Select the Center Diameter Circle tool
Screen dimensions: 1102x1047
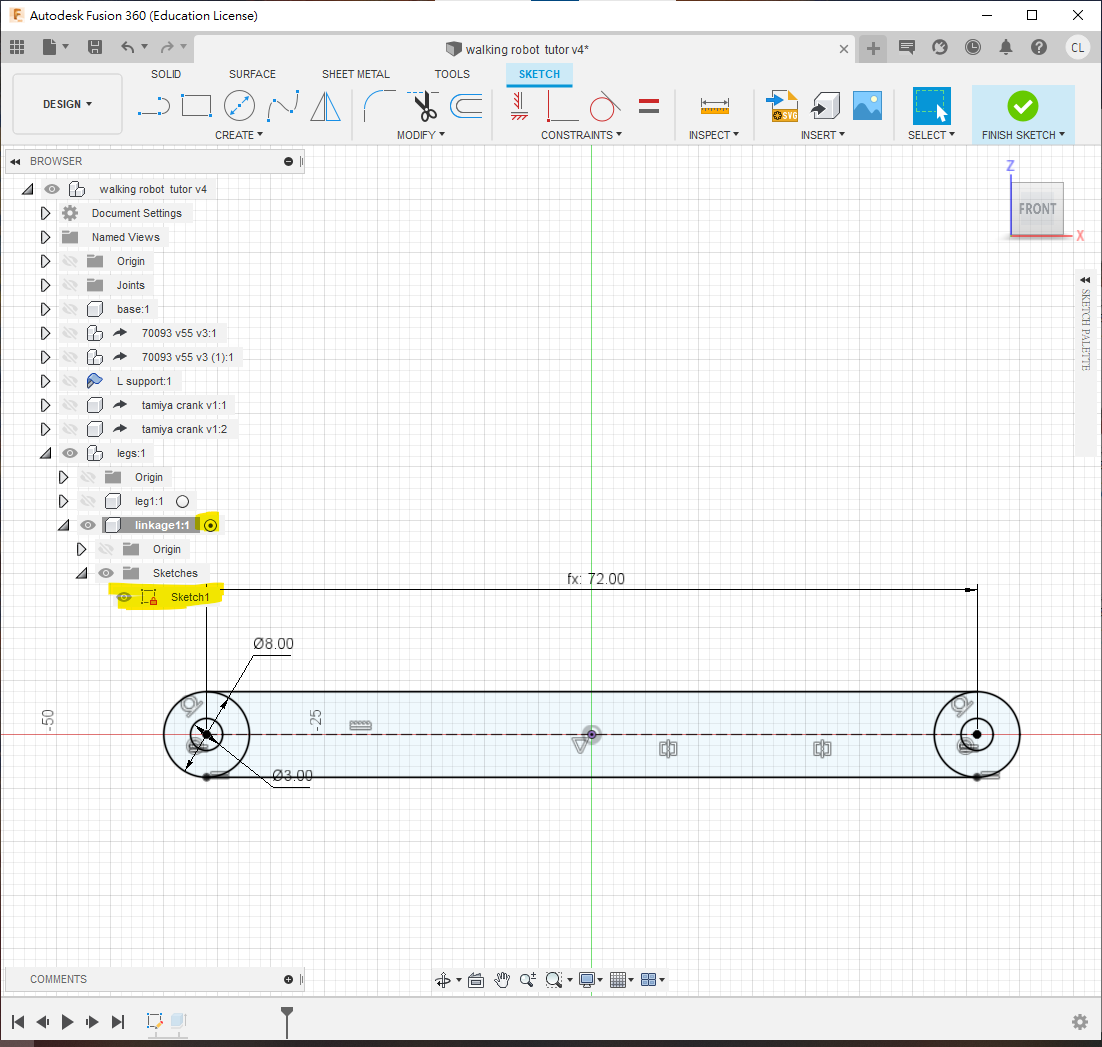coord(239,105)
